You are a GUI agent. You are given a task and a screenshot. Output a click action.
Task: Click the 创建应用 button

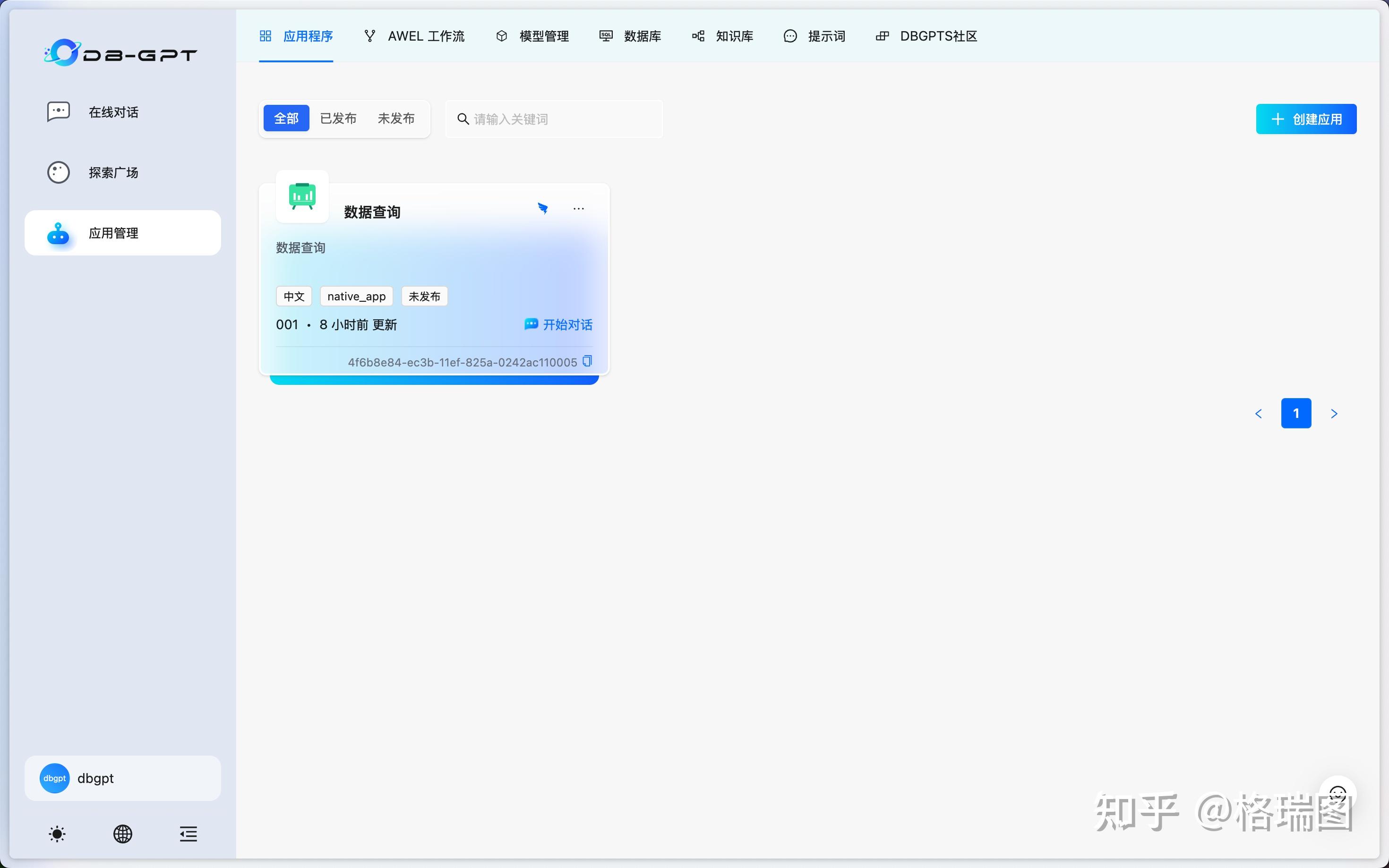tap(1306, 118)
